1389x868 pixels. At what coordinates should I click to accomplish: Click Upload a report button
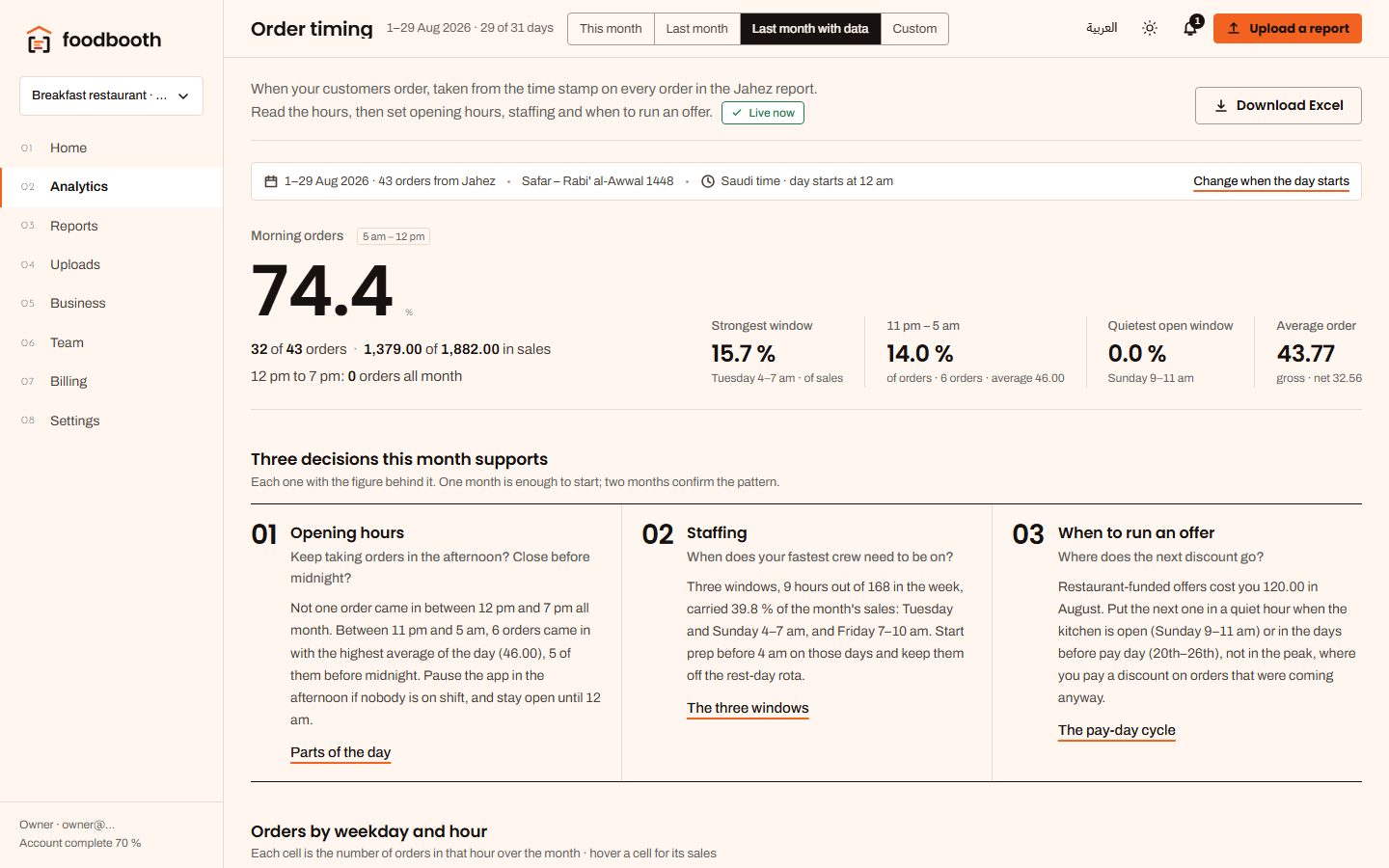pos(1287,28)
